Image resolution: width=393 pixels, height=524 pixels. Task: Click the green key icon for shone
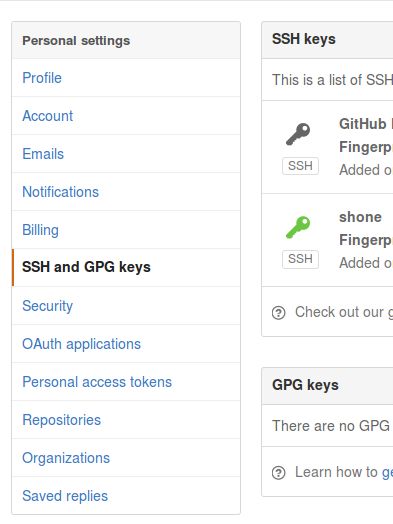pyautogui.click(x=298, y=228)
